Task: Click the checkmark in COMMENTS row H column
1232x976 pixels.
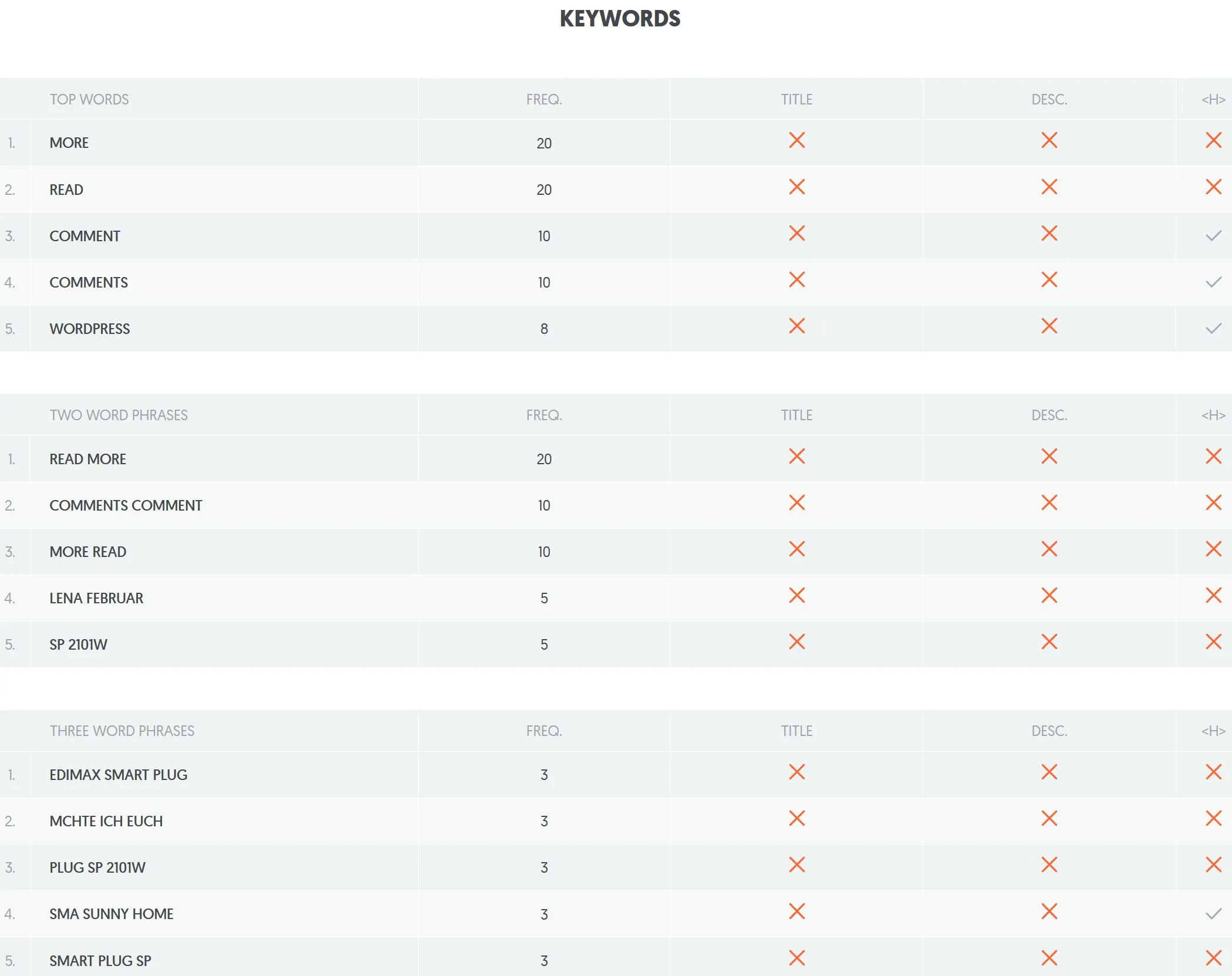Action: pos(1213,282)
